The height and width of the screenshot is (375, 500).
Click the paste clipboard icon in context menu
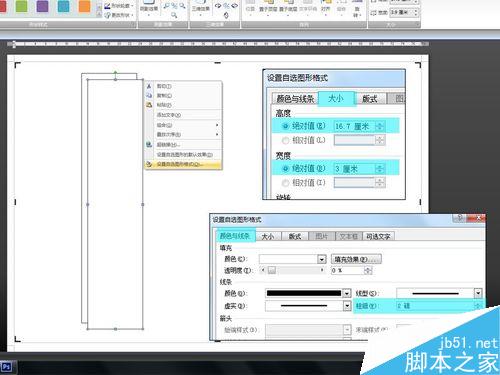149,105
